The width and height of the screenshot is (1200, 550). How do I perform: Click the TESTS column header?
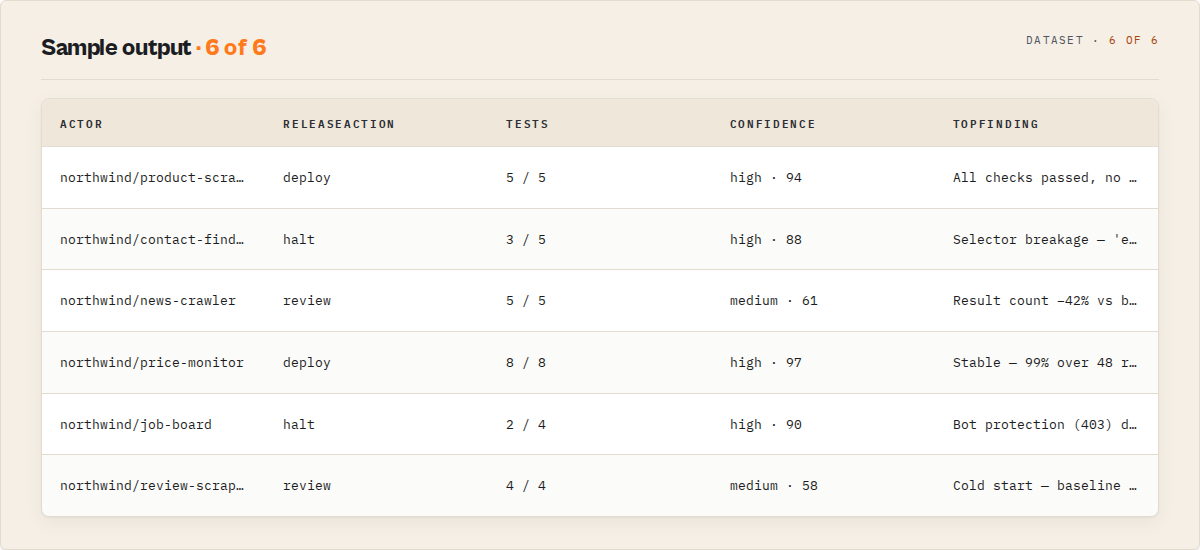click(527, 124)
